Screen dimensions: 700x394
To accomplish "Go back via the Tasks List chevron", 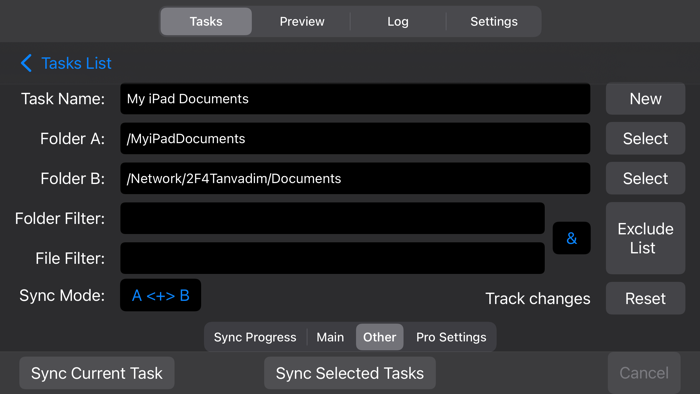I will 26,63.
